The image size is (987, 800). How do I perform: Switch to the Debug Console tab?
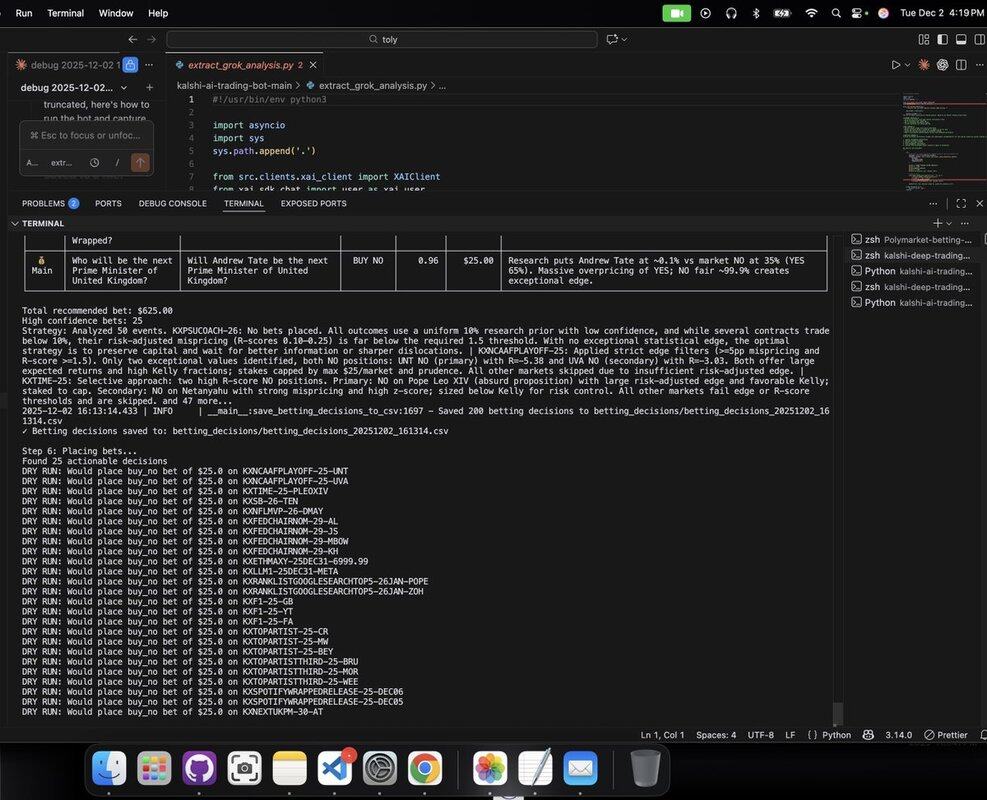[x=173, y=203]
